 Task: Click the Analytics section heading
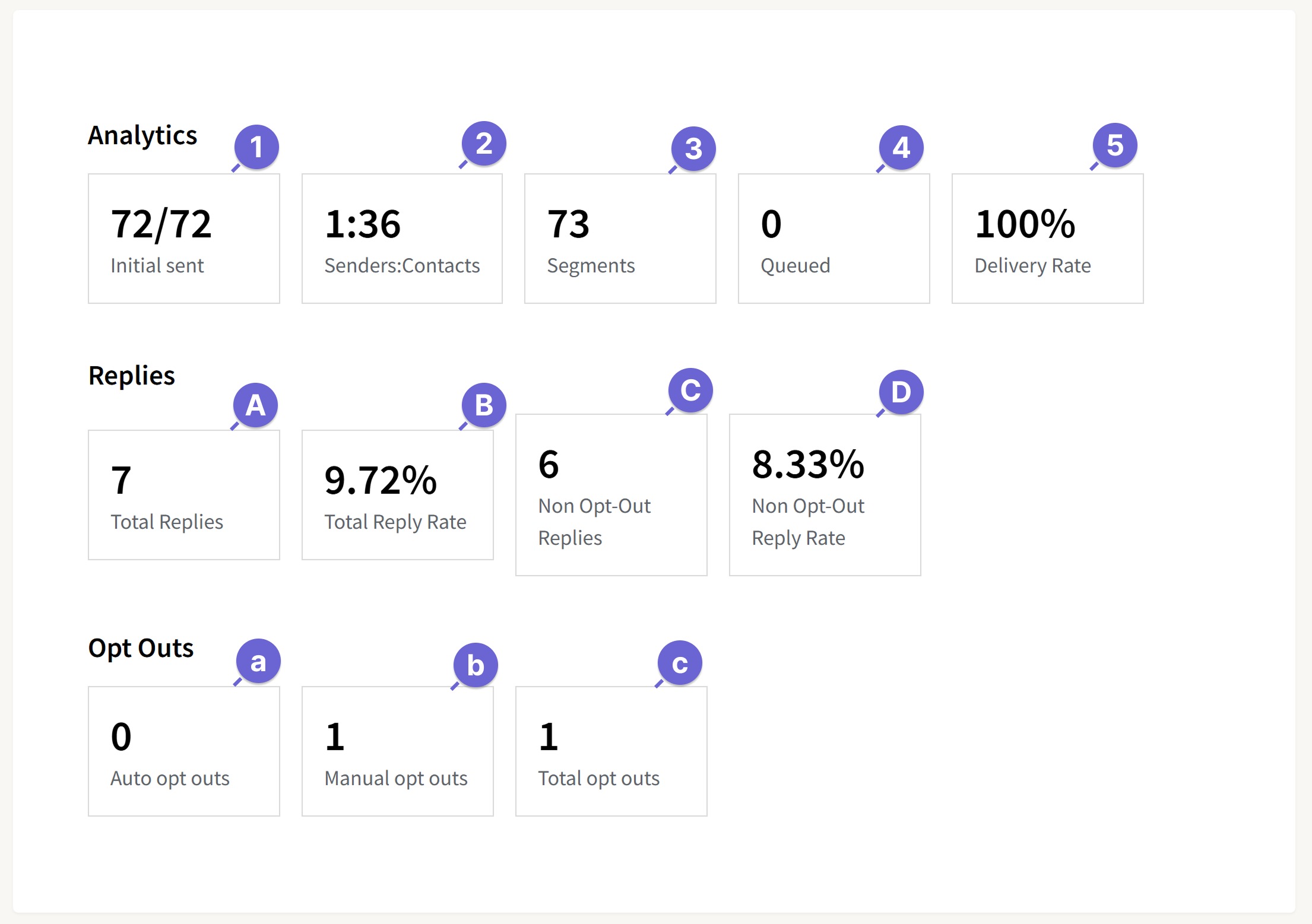pos(142,135)
